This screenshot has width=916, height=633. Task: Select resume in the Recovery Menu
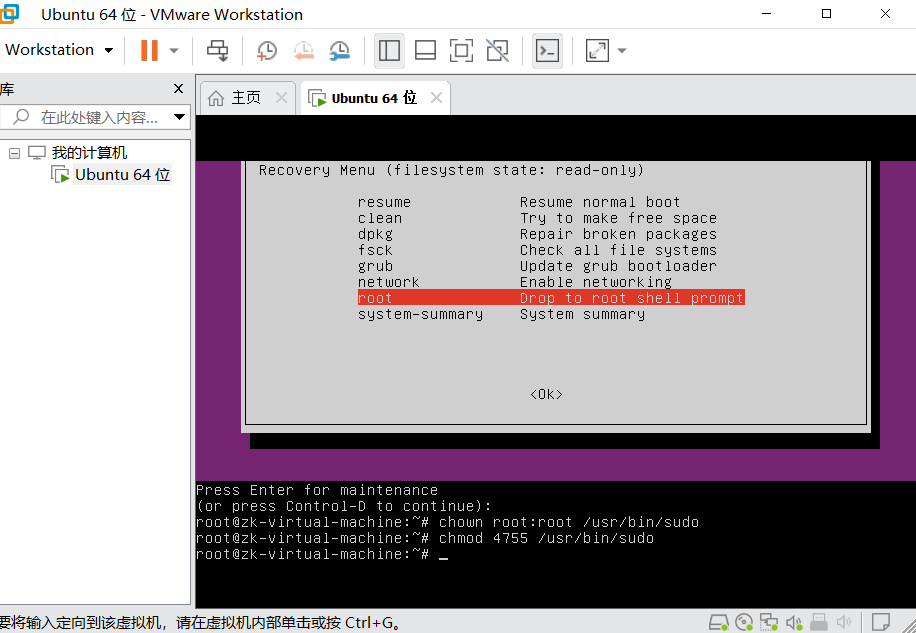384,202
